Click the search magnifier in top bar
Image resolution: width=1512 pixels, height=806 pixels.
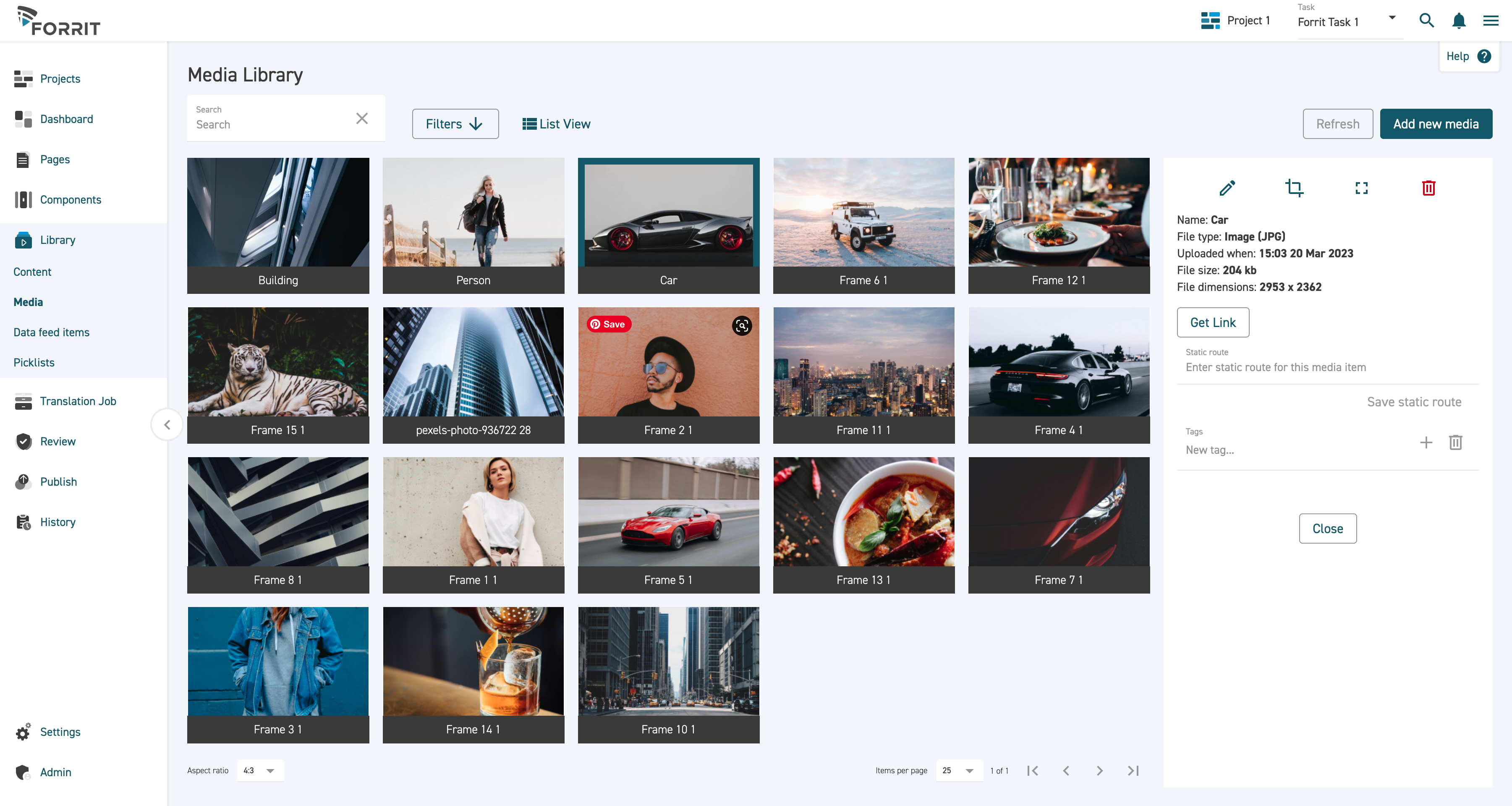[1426, 21]
